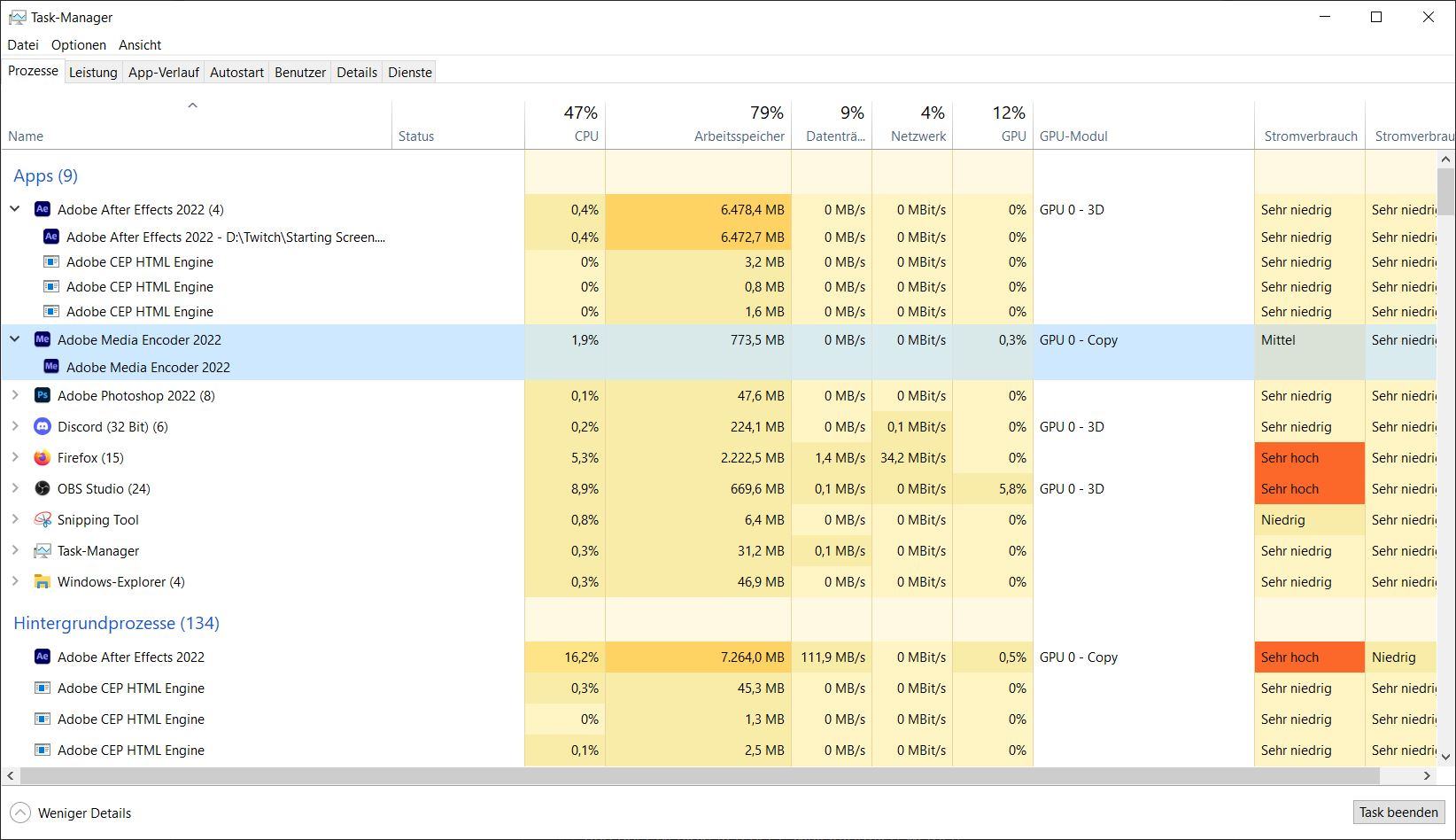The width and height of the screenshot is (1456, 840).
Task: Sort processes by Arbeitsspeicher column header
Action: coord(698,125)
